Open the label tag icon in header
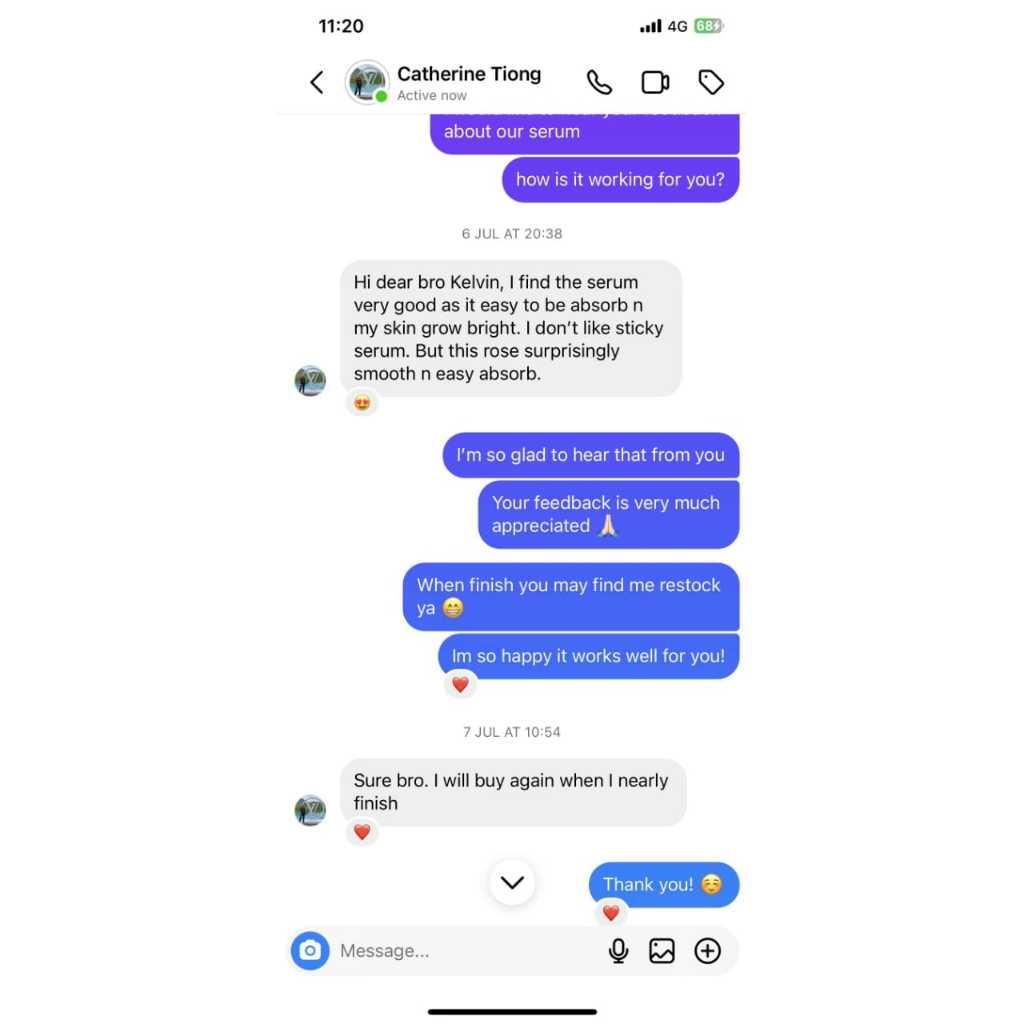 711,82
